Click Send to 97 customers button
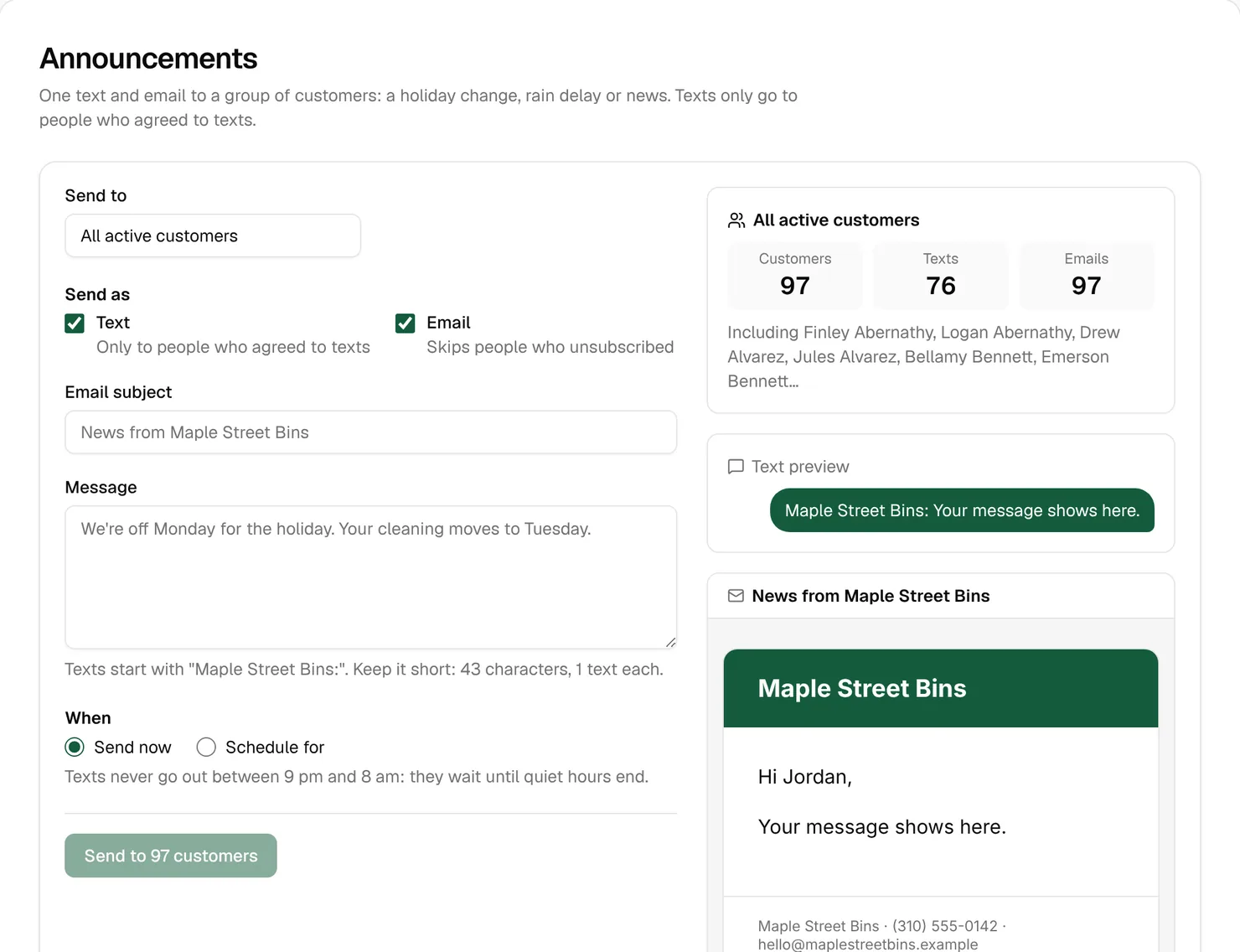The height and width of the screenshot is (952, 1240). point(171,856)
